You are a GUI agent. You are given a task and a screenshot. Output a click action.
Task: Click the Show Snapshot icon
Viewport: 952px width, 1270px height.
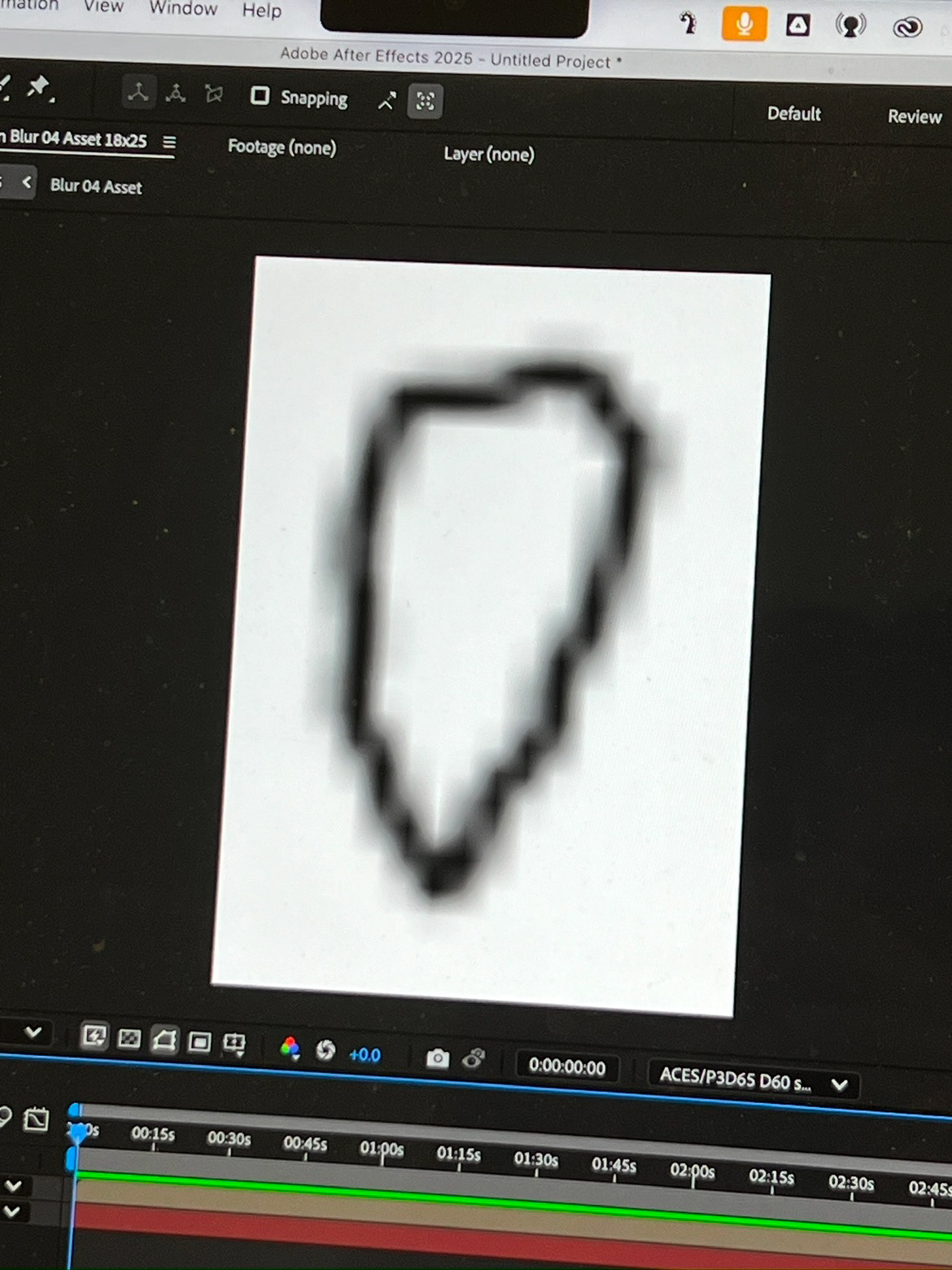(x=473, y=1059)
